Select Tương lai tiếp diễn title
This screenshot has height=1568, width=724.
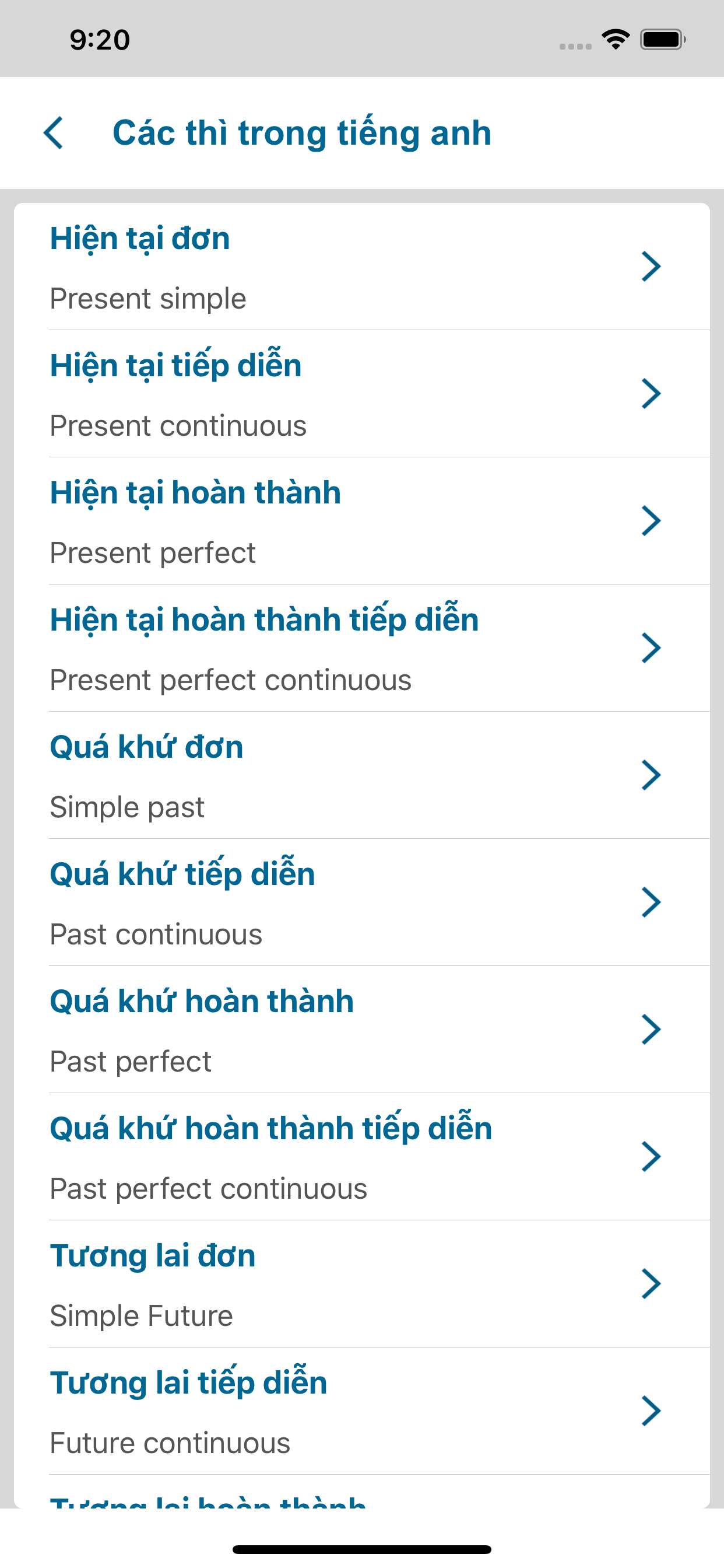[x=189, y=1383]
